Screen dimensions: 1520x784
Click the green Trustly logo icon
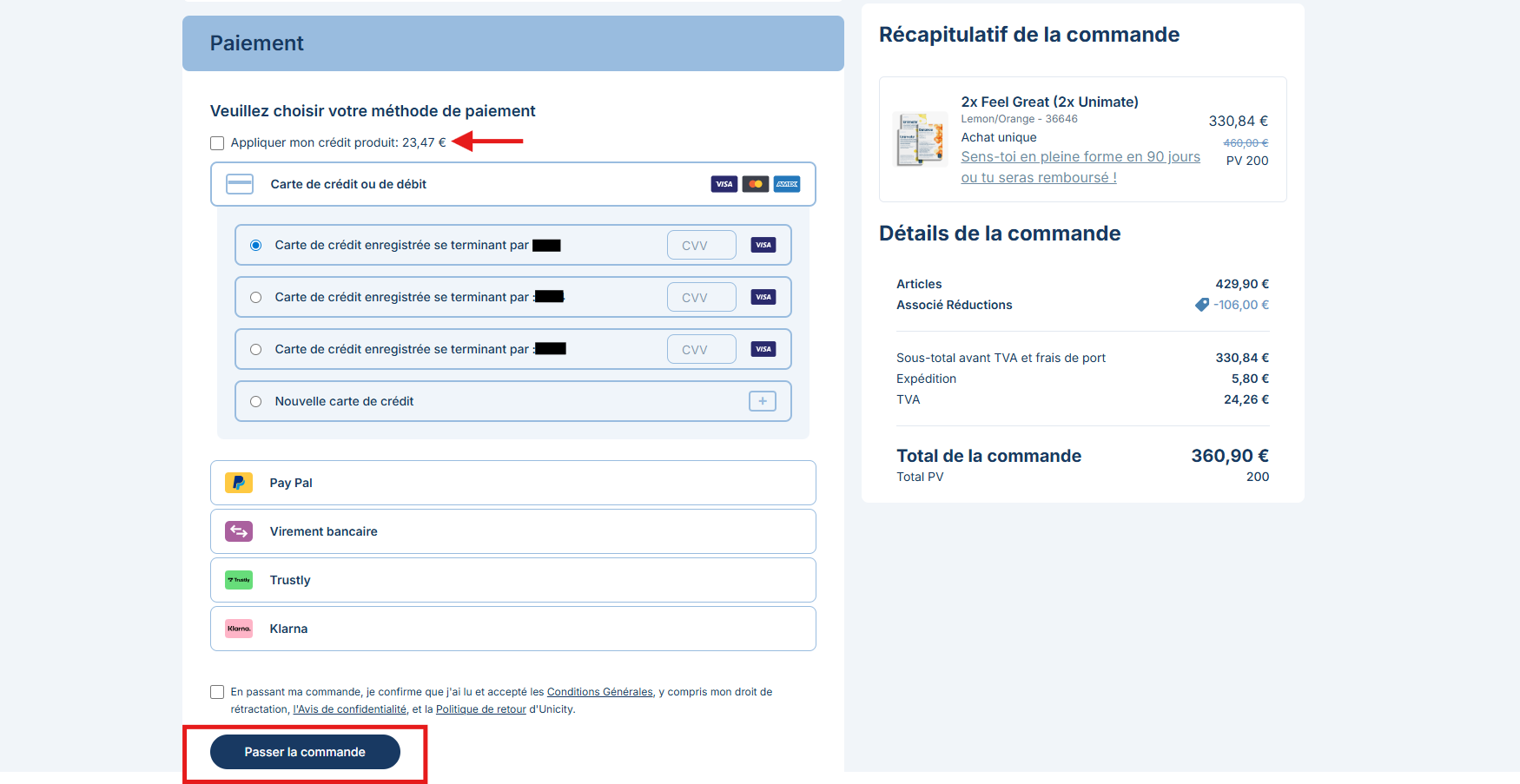tap(239, 580)
